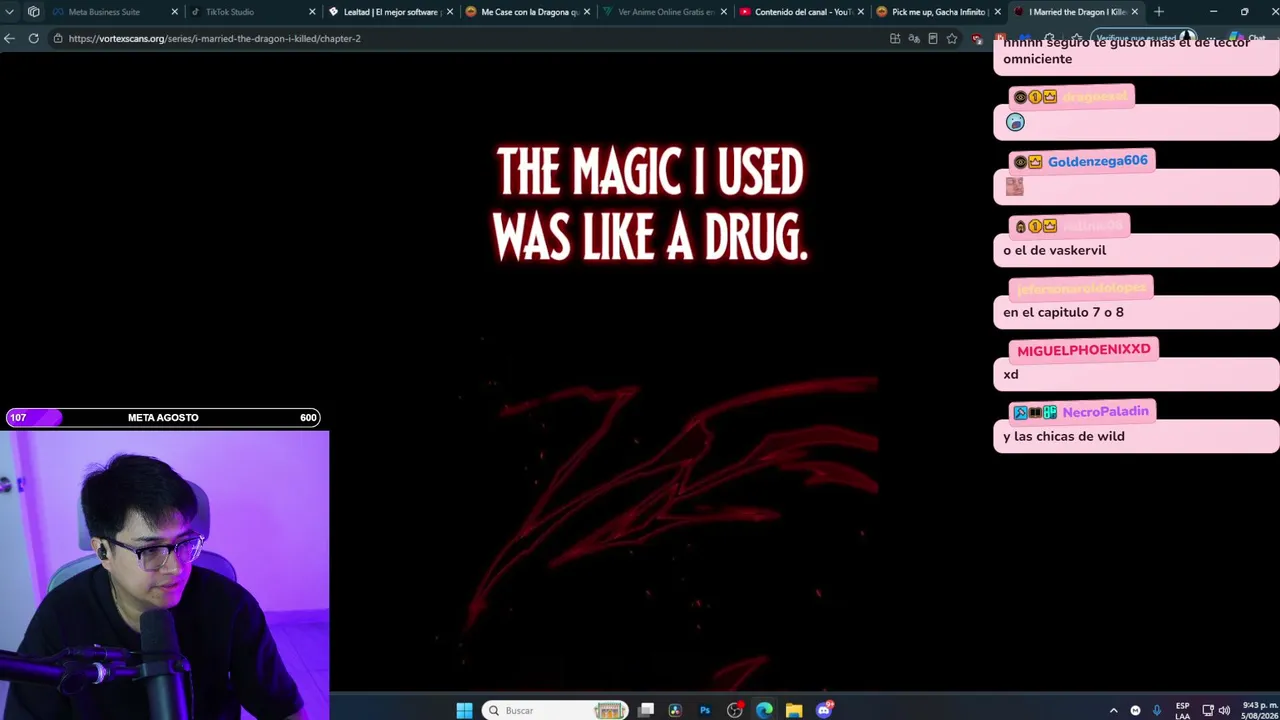Close the TikTok Studio tab
1280x720 pixels.
point(312,12)
